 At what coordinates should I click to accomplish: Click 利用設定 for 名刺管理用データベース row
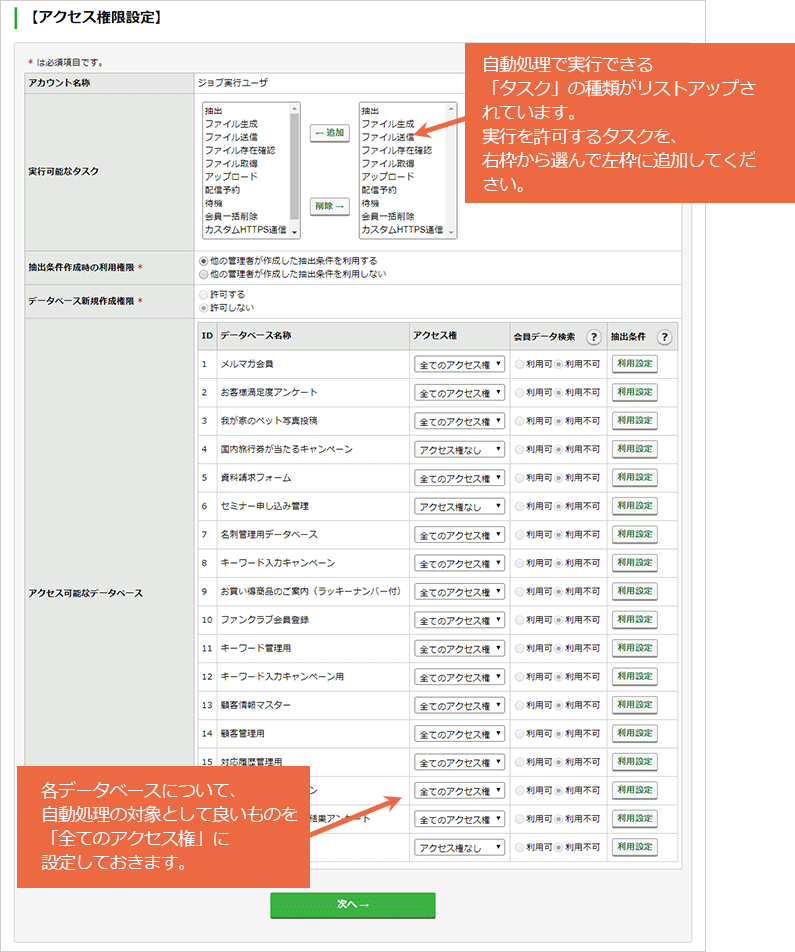[635, 534]
